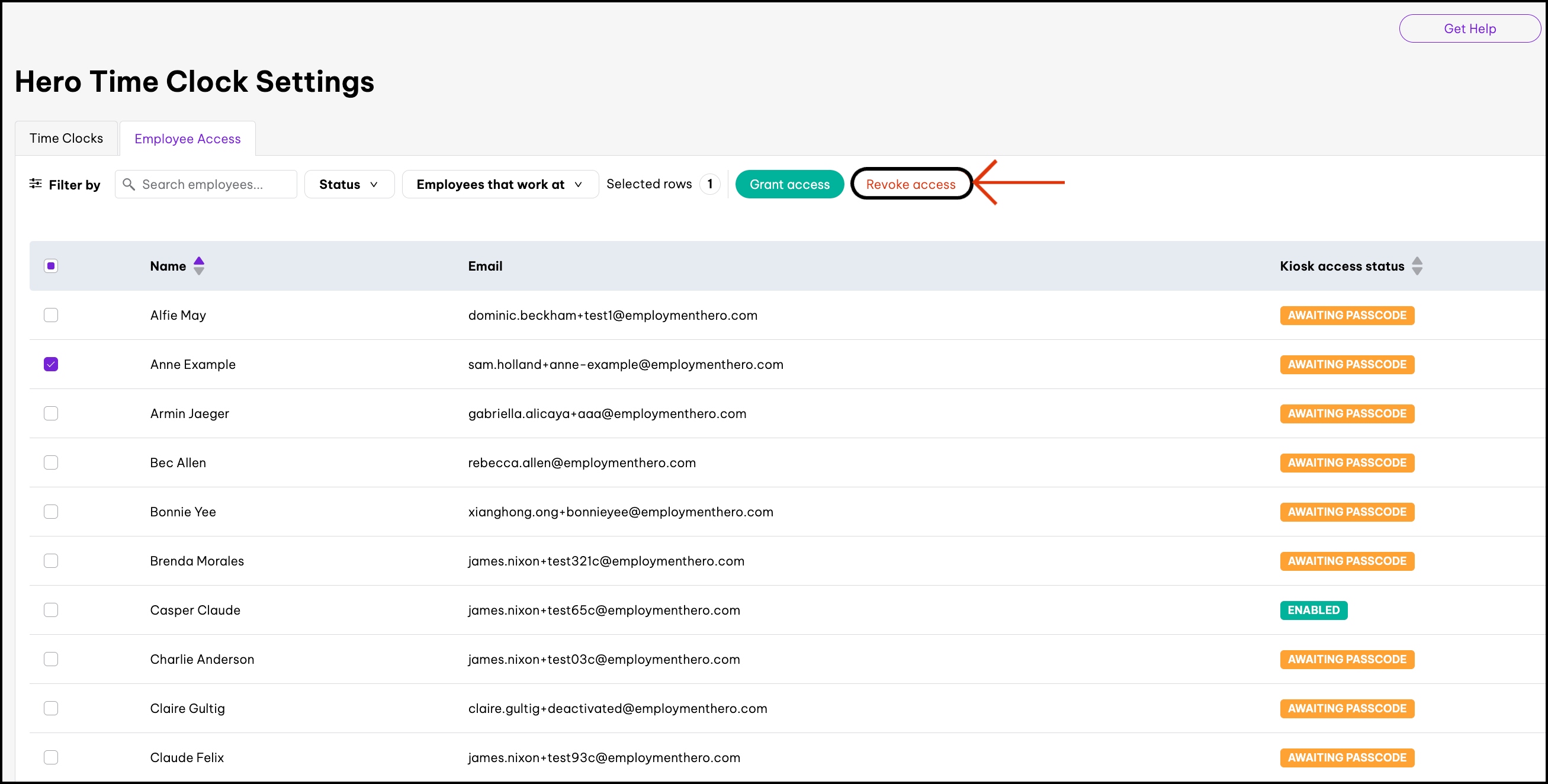1548x784 pixels.
Task: Click the Filter by sliders icon
Action: (36, 184)
